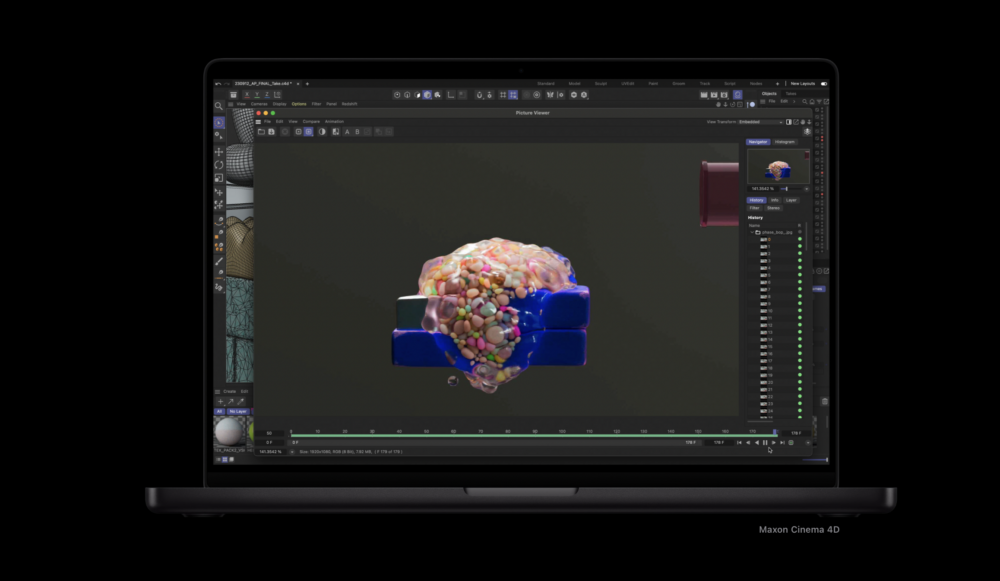Open the sound playback icon above Navigator panel
This screenshot has height=581, width=1000.
point(807,131)
